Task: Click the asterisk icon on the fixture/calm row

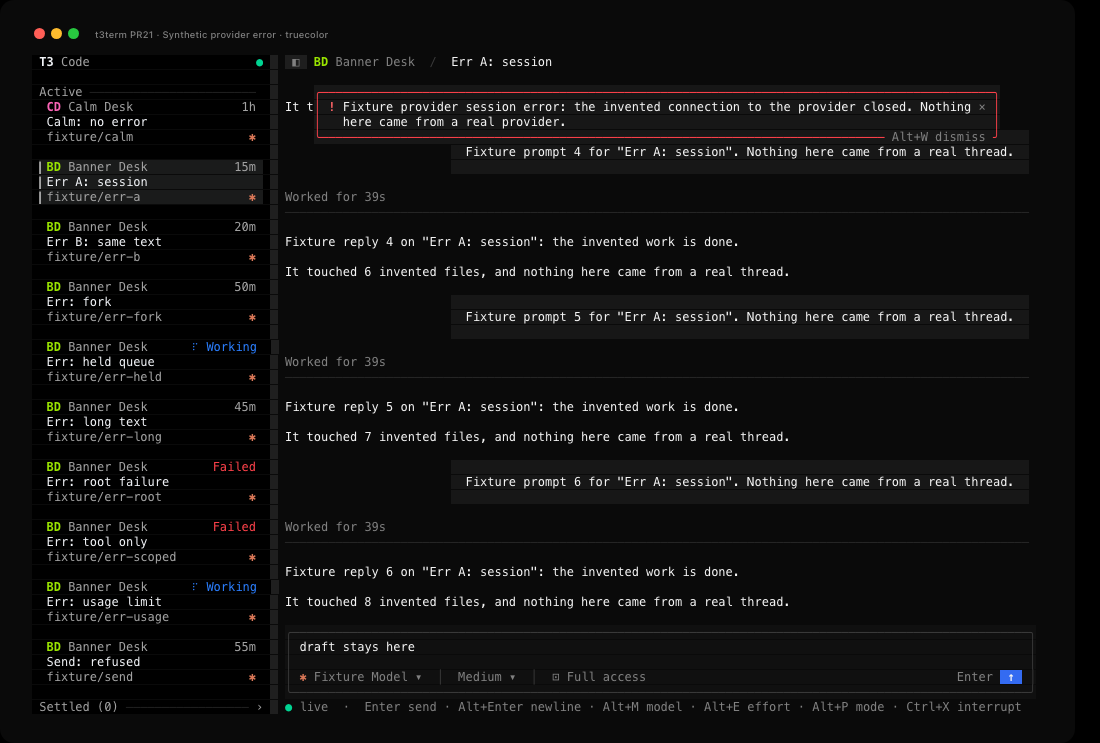Action: click(253, 138)
